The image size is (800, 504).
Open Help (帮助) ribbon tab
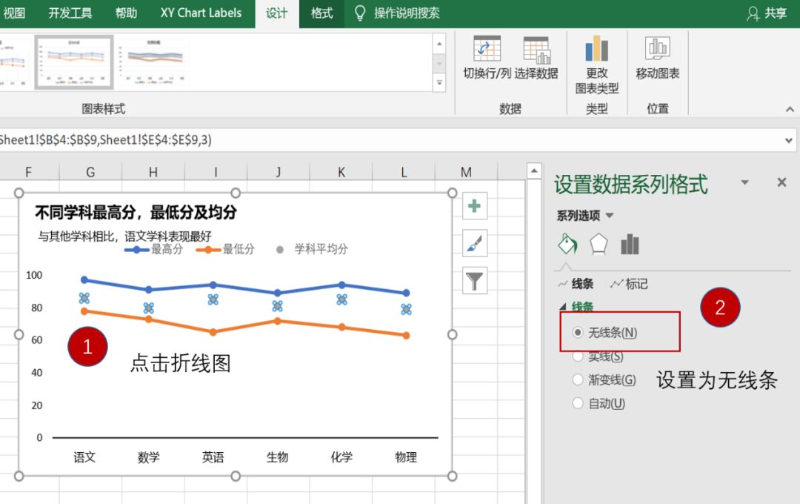pyautogui.click(x=126, y=13)
